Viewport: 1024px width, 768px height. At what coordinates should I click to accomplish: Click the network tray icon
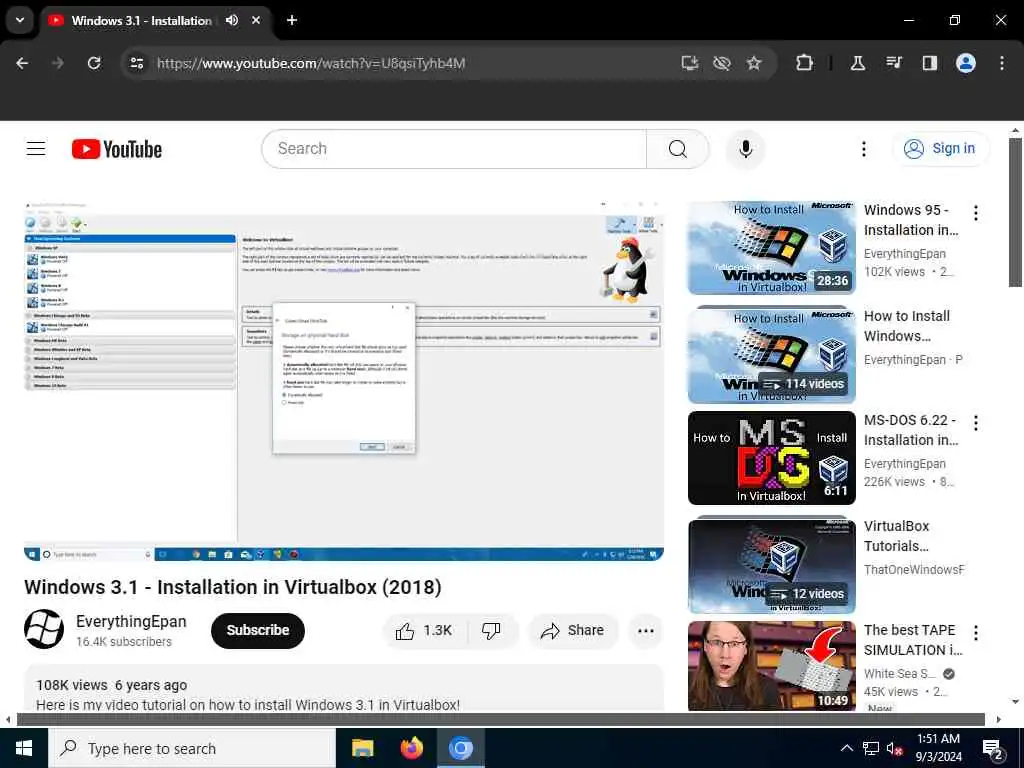[871, 748]
